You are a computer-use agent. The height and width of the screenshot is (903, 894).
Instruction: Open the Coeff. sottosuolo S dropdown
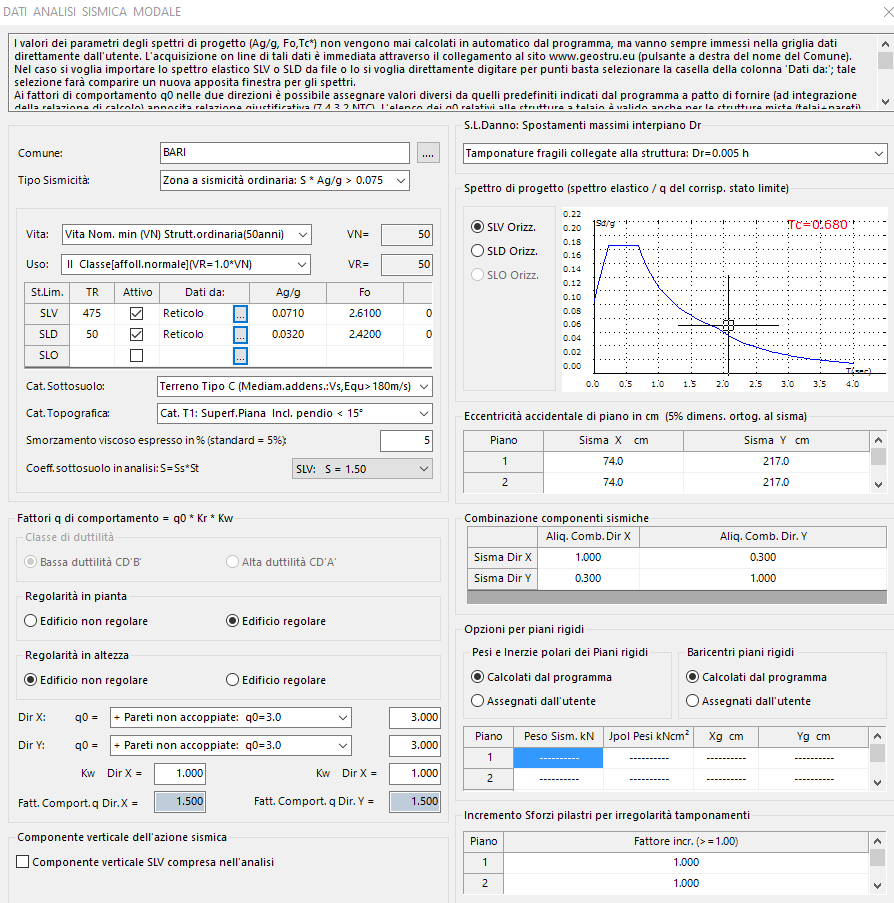[362, 469]
